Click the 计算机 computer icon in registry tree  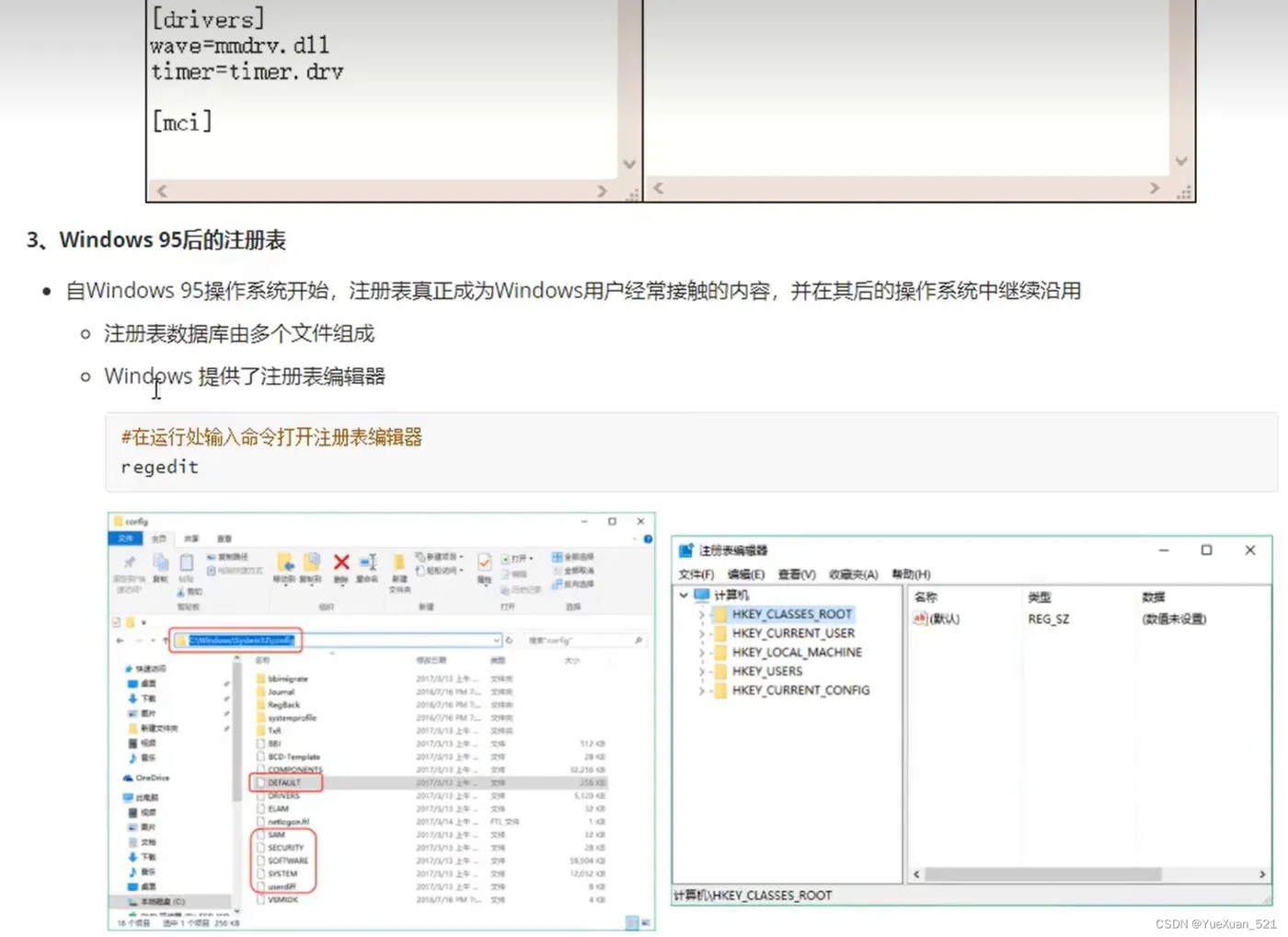point(702,595)
